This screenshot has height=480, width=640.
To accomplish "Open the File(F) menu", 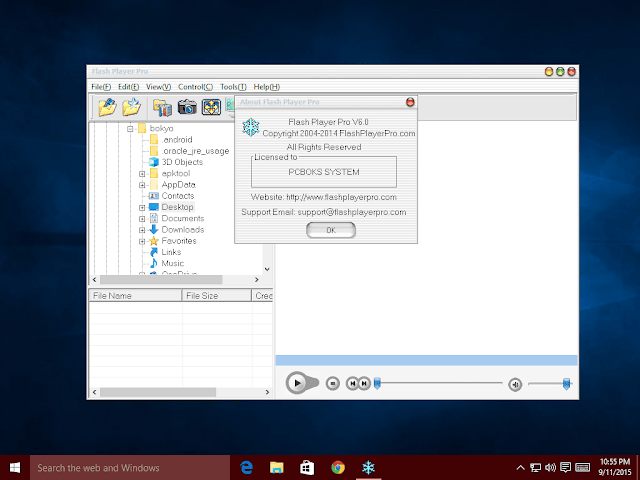I will [x=101, y=87].
